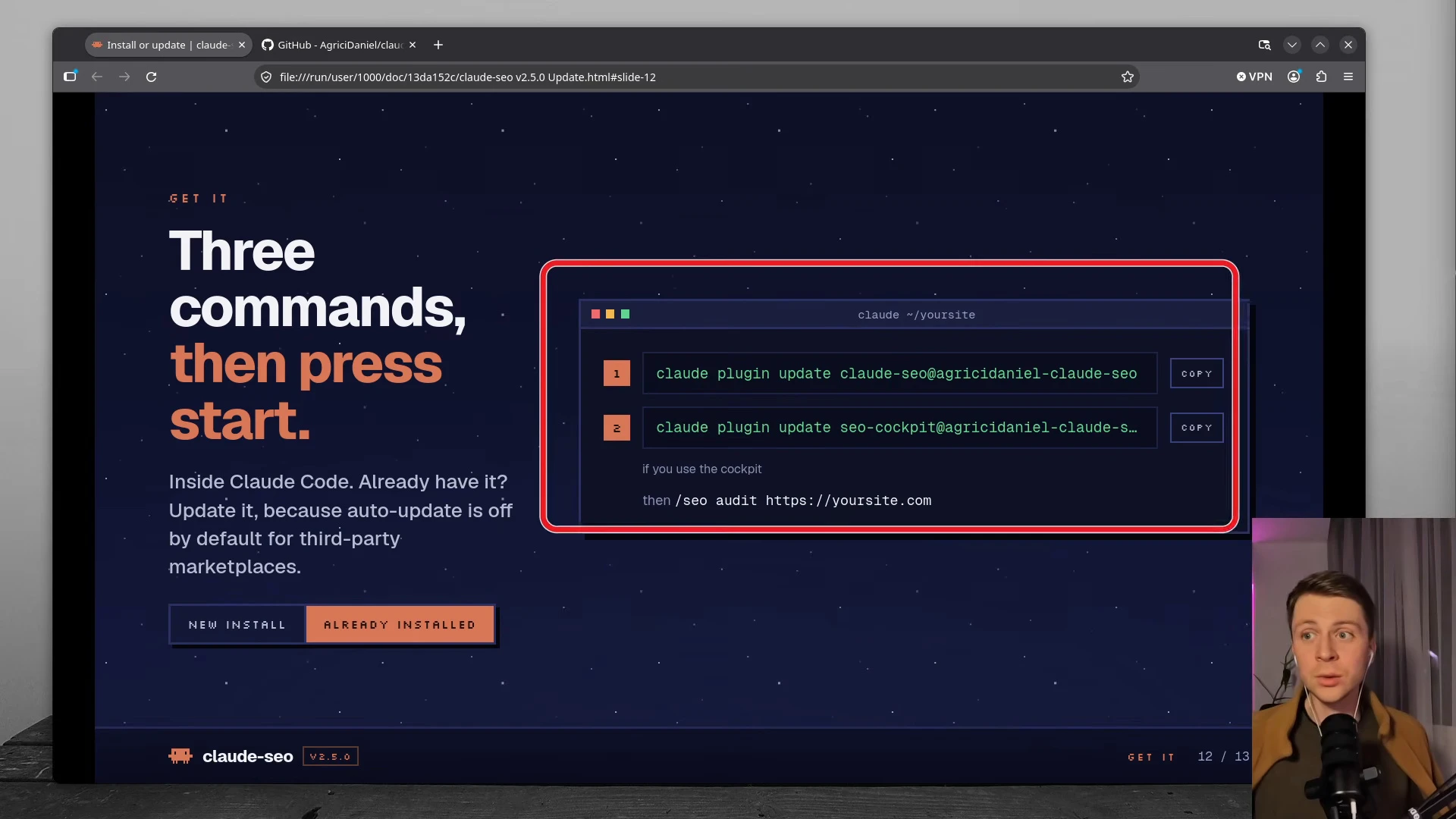Click the claude-seo pixel logo icon in the footer
Viewport: 1456px width, 819px height.
pyautogui.click(x=180, y=756)
